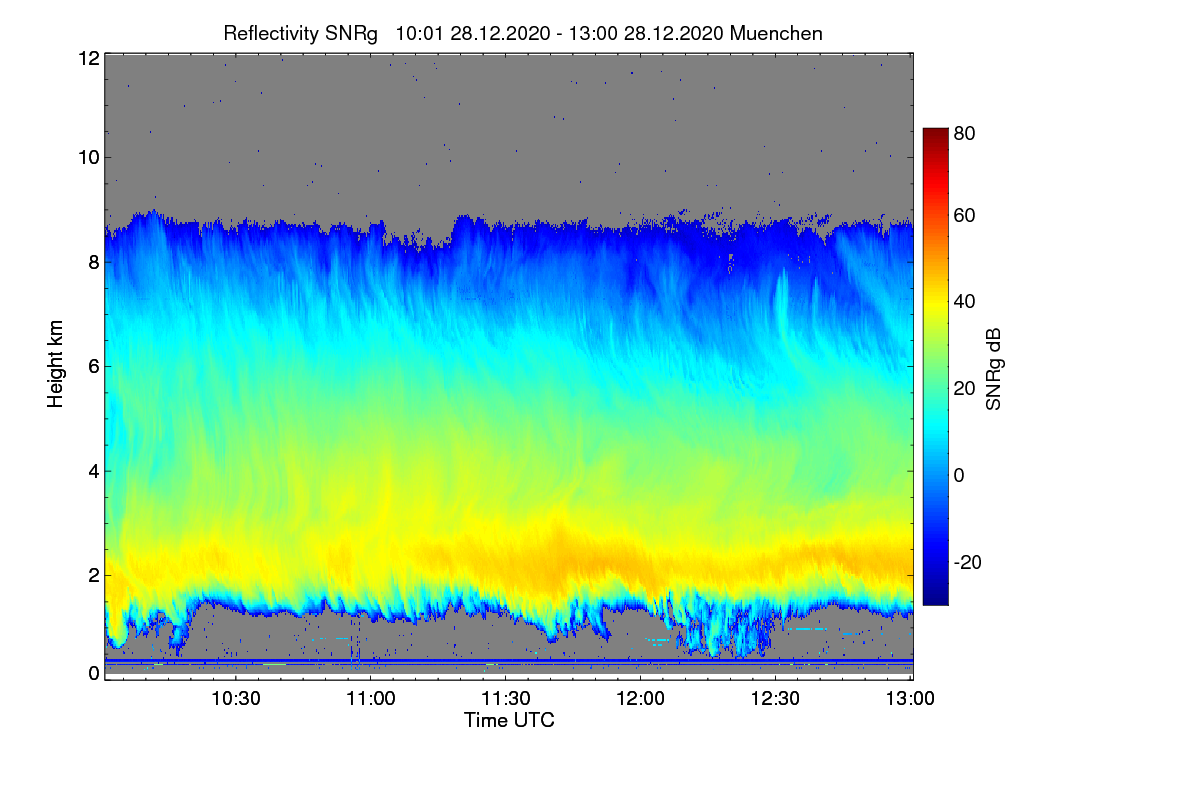Click colorbar value '40'

click(964, 302)
